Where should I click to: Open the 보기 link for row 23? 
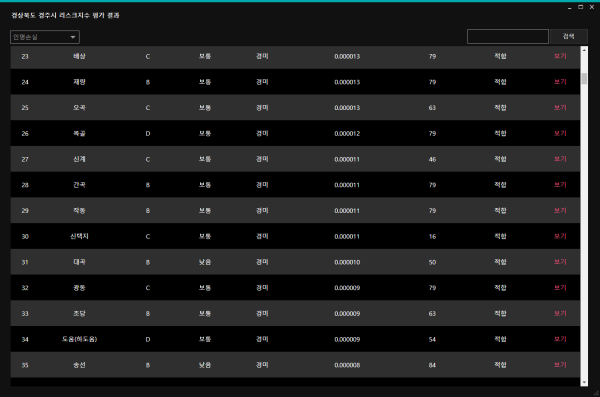coord(560,56)
